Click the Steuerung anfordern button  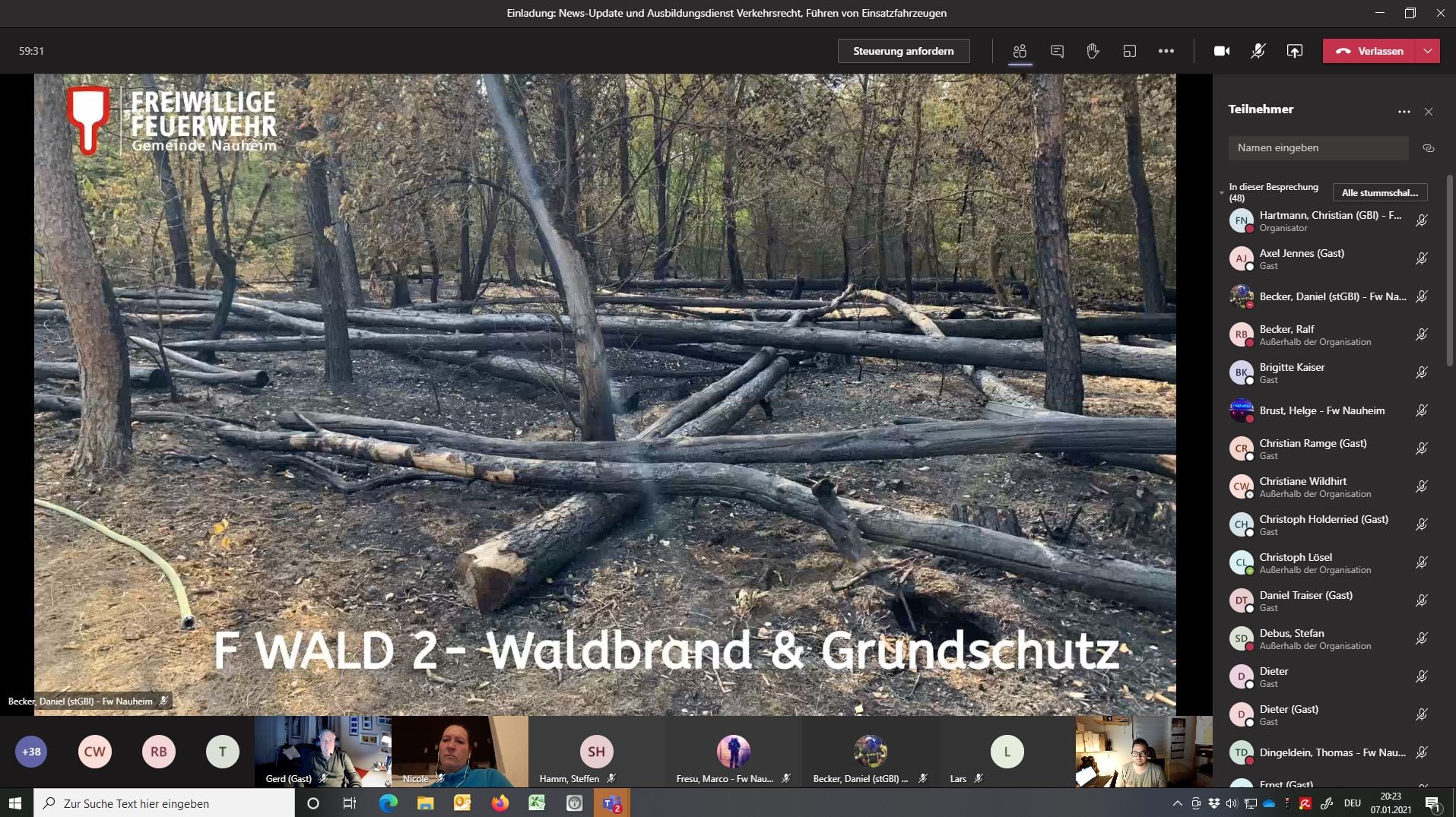(x=903, y=51)
